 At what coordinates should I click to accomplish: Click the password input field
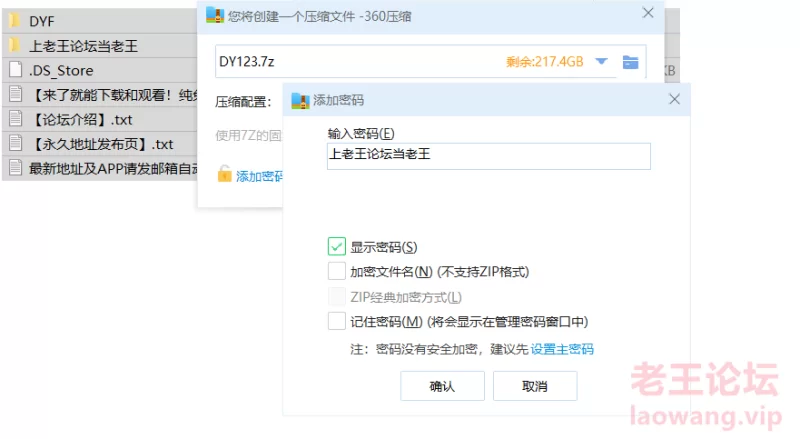[489, 156]
